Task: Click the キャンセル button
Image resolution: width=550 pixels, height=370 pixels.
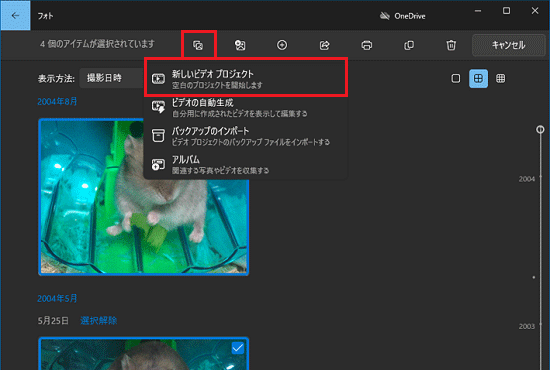Action: [x=508, y=45]
